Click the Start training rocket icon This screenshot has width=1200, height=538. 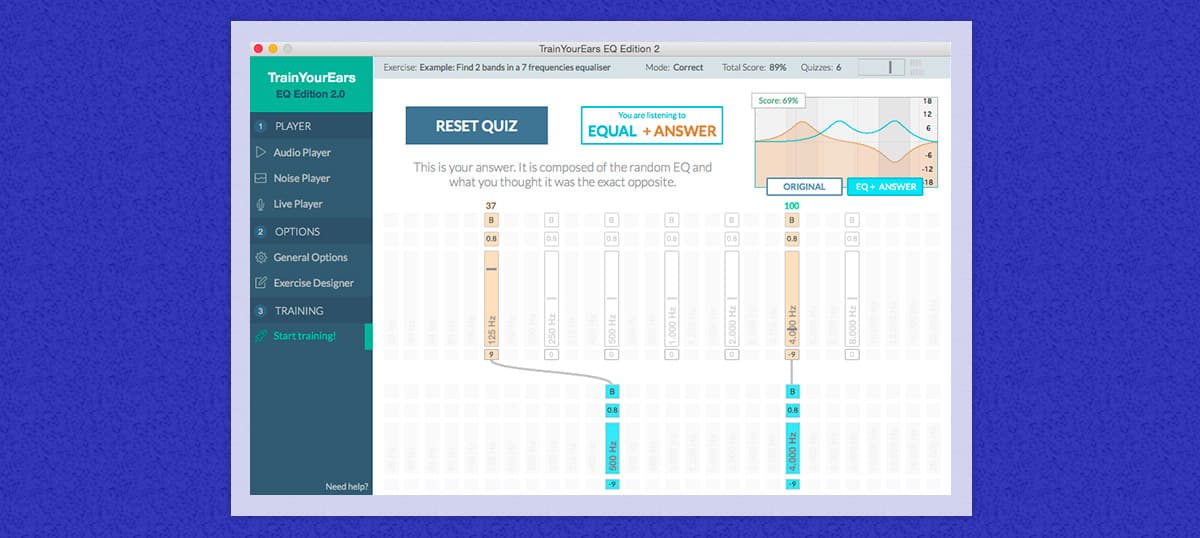pyautogui.click(x=261, y=336)
